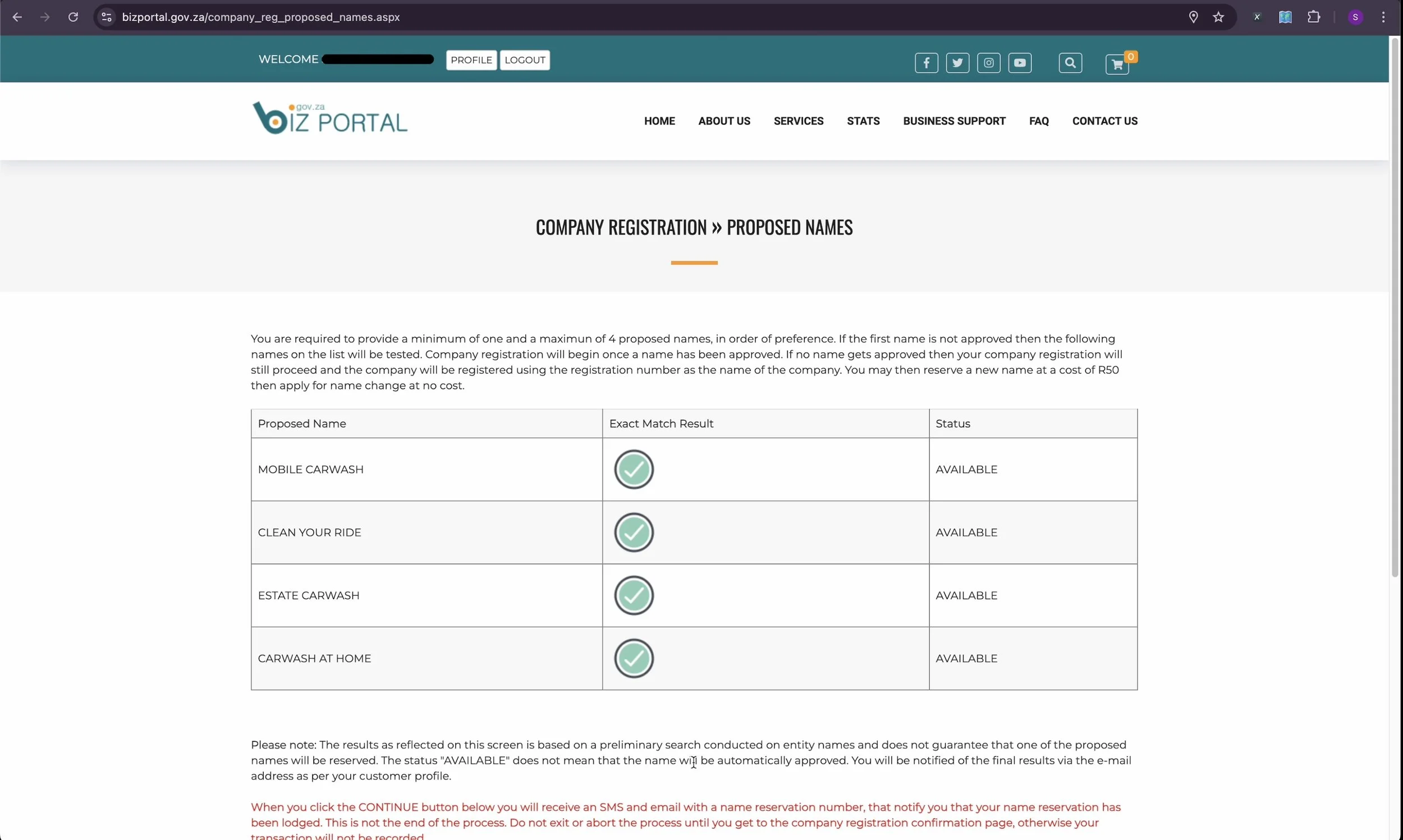Click the Biz Portal logo

(329, 118)
